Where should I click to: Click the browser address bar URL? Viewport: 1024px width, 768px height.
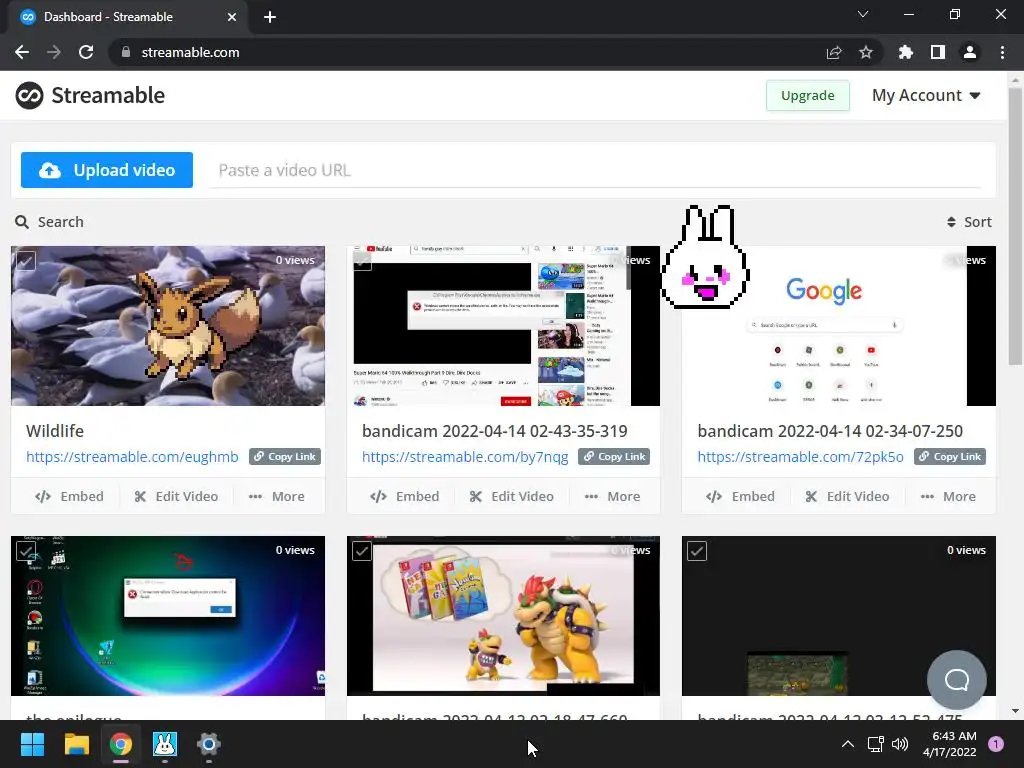click(x=191, y=52)
